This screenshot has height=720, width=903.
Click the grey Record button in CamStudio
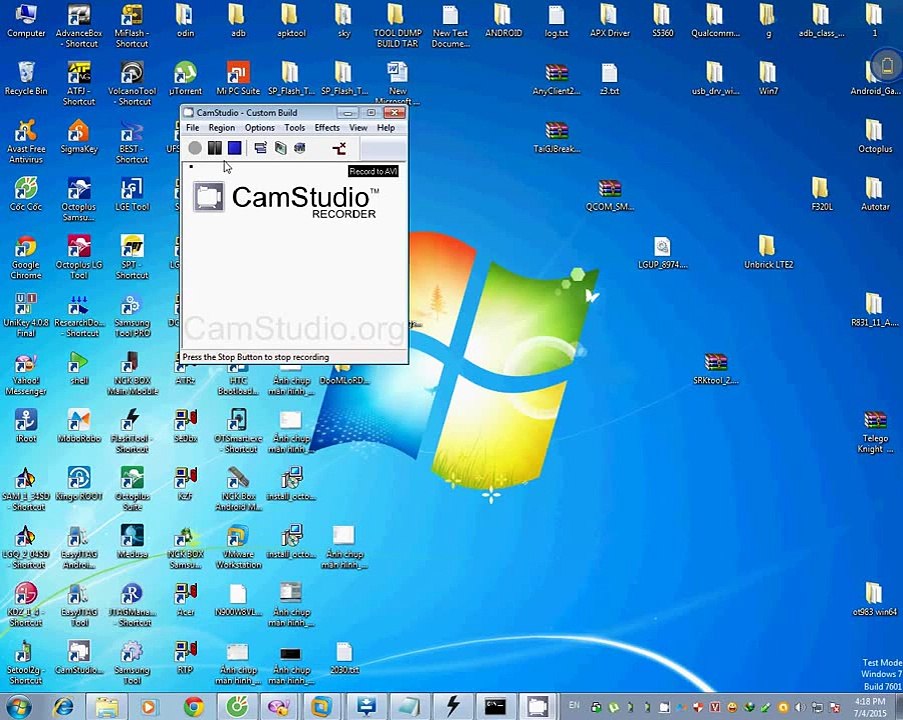[x=195, y=149]
